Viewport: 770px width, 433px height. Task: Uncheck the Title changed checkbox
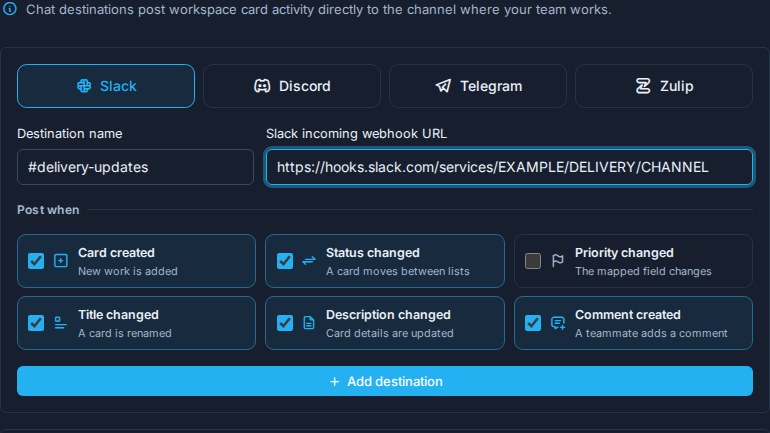(x=36, y=323)
